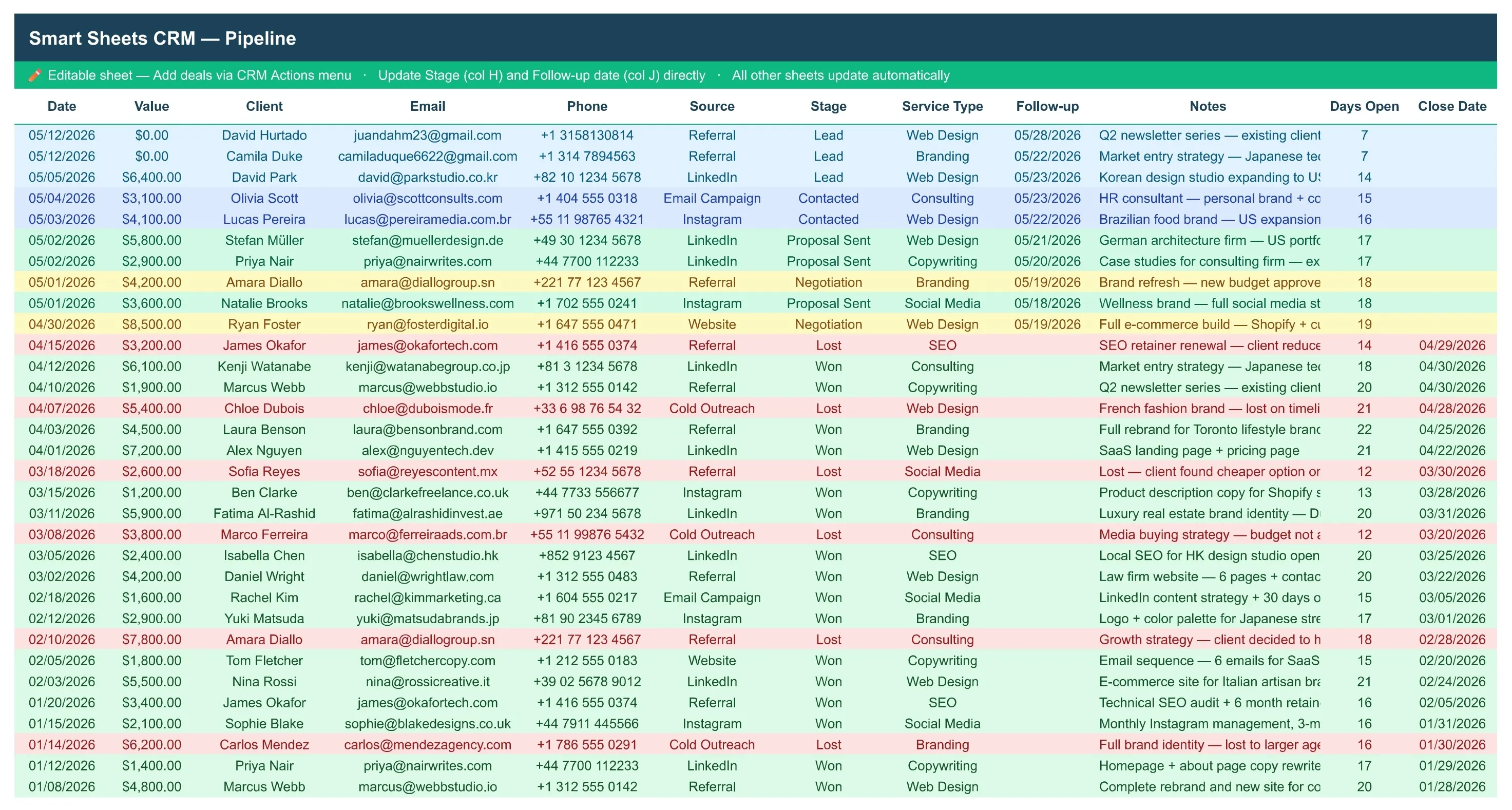1512x810 pixels.
Task: Click the client name Chloe Dubois
Action: (264, 409)
